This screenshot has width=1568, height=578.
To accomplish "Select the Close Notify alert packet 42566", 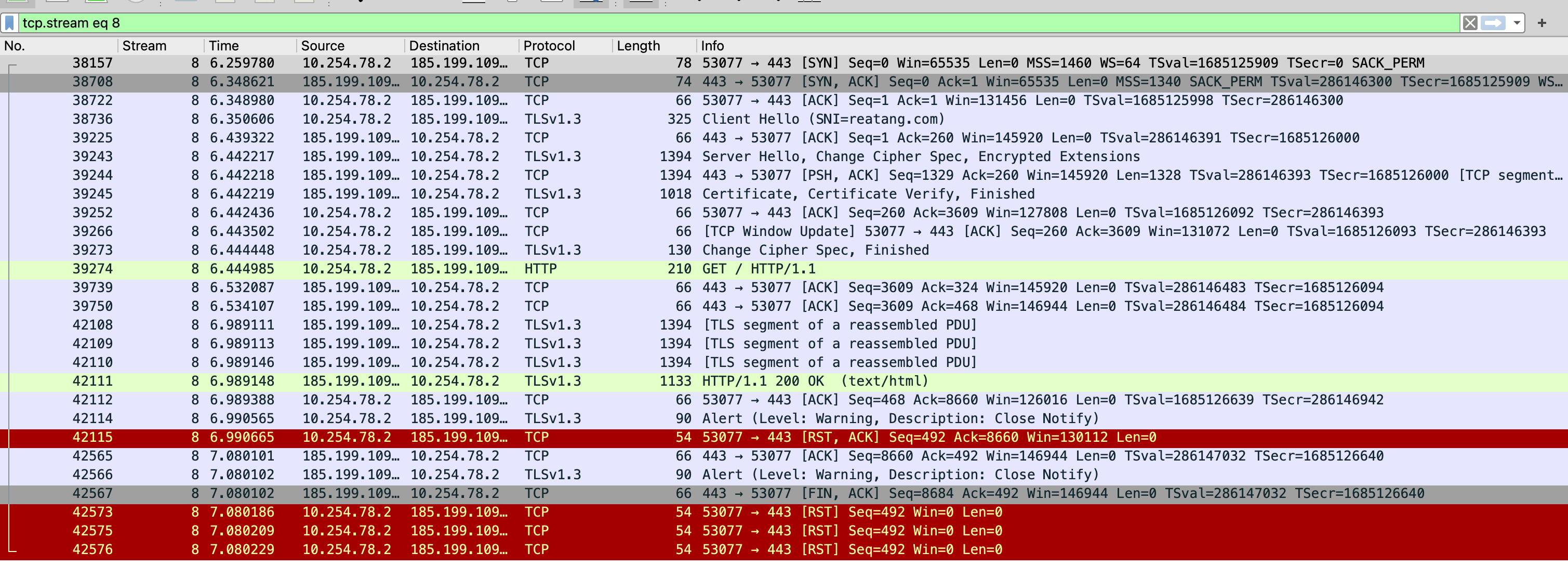I will pyautogui.click(x=784, y=475).
